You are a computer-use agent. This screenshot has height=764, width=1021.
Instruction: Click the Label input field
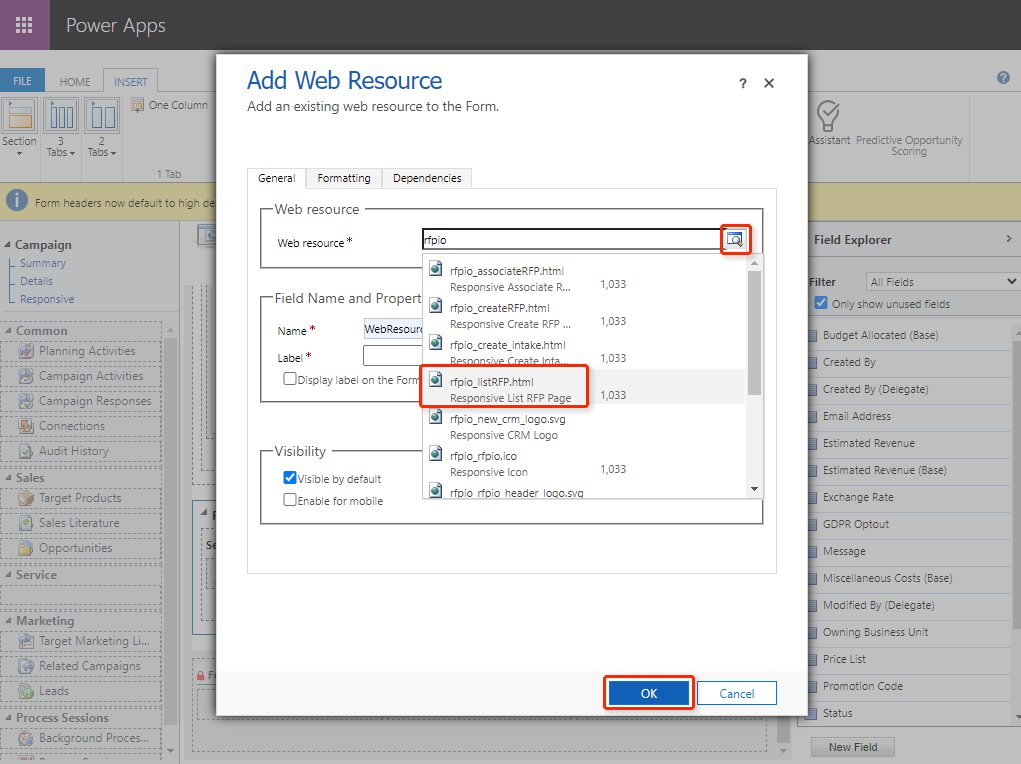pyautogui.click(x=393, y=356)
